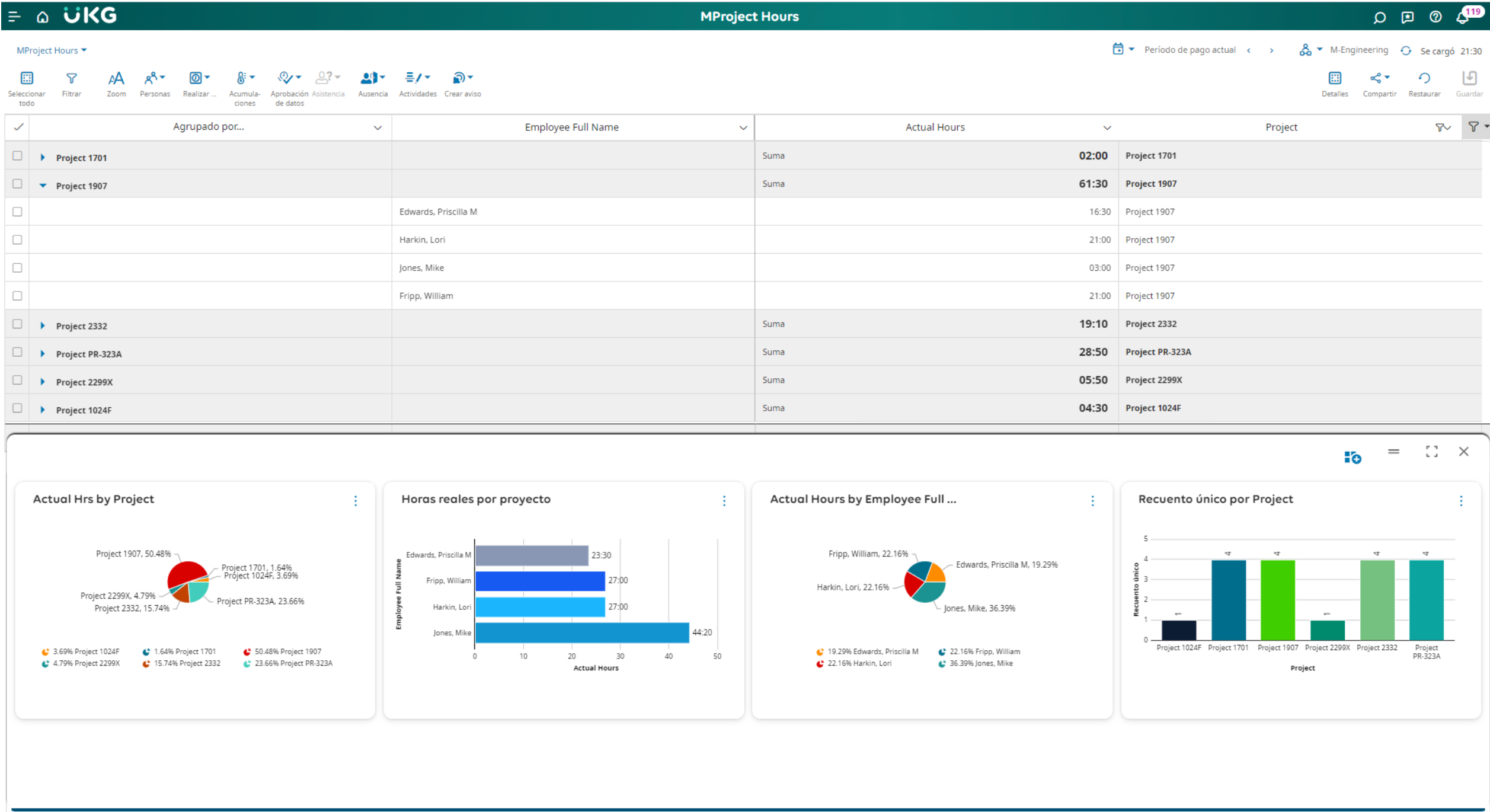This screenshot has width=1490, height=812.
Task: Expand the Project 2332 group
Action: pyautogui.click(x=43, y=326)
